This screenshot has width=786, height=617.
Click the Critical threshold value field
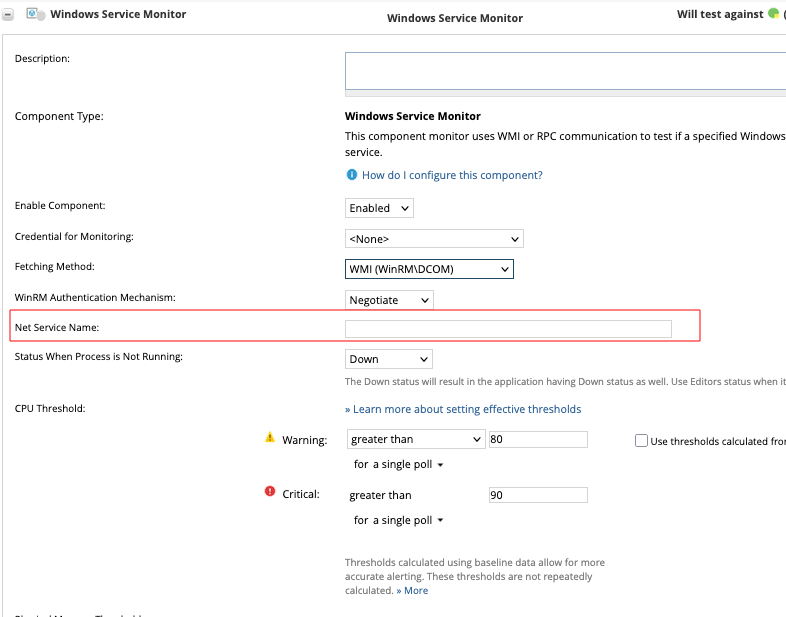click(x=538, y=495)
